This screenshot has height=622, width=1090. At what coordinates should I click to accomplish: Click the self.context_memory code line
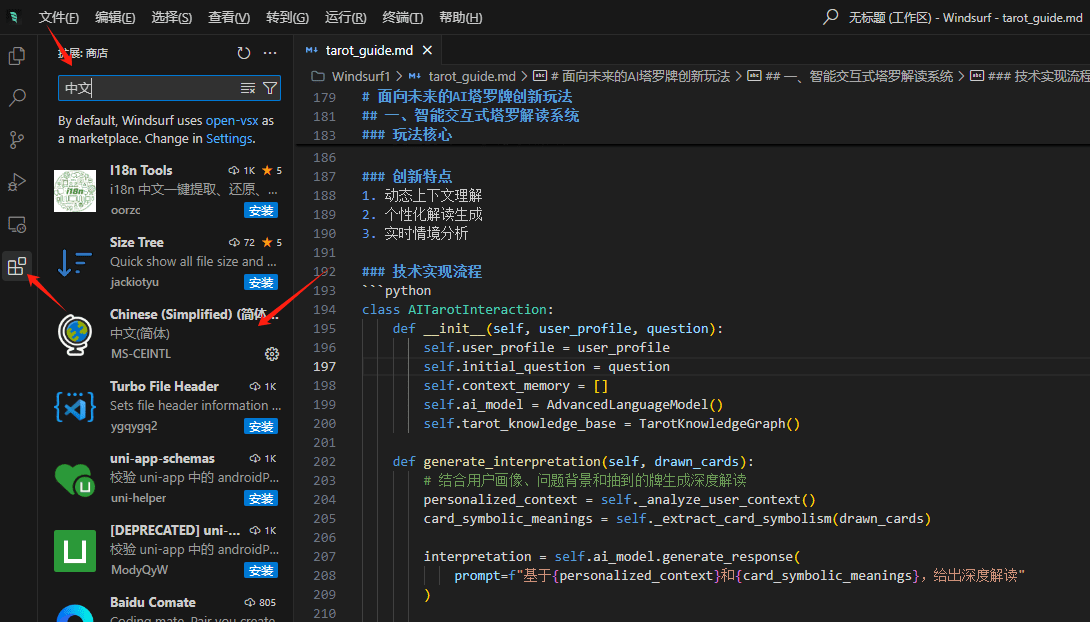tap(516, 386)
